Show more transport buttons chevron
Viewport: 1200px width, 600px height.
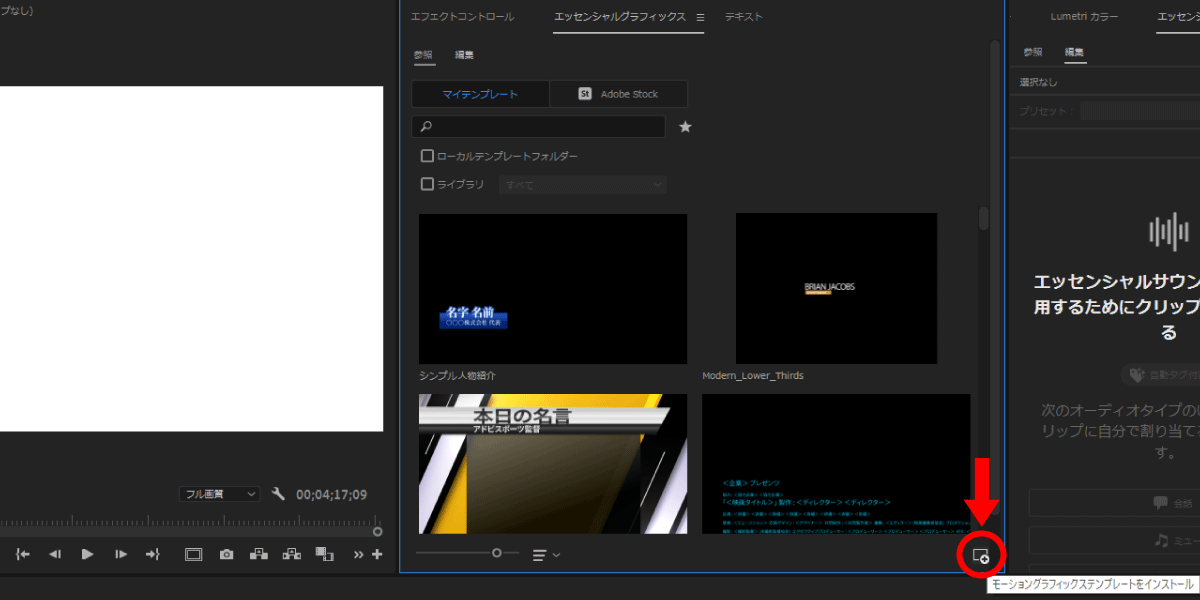pos(358,555)
